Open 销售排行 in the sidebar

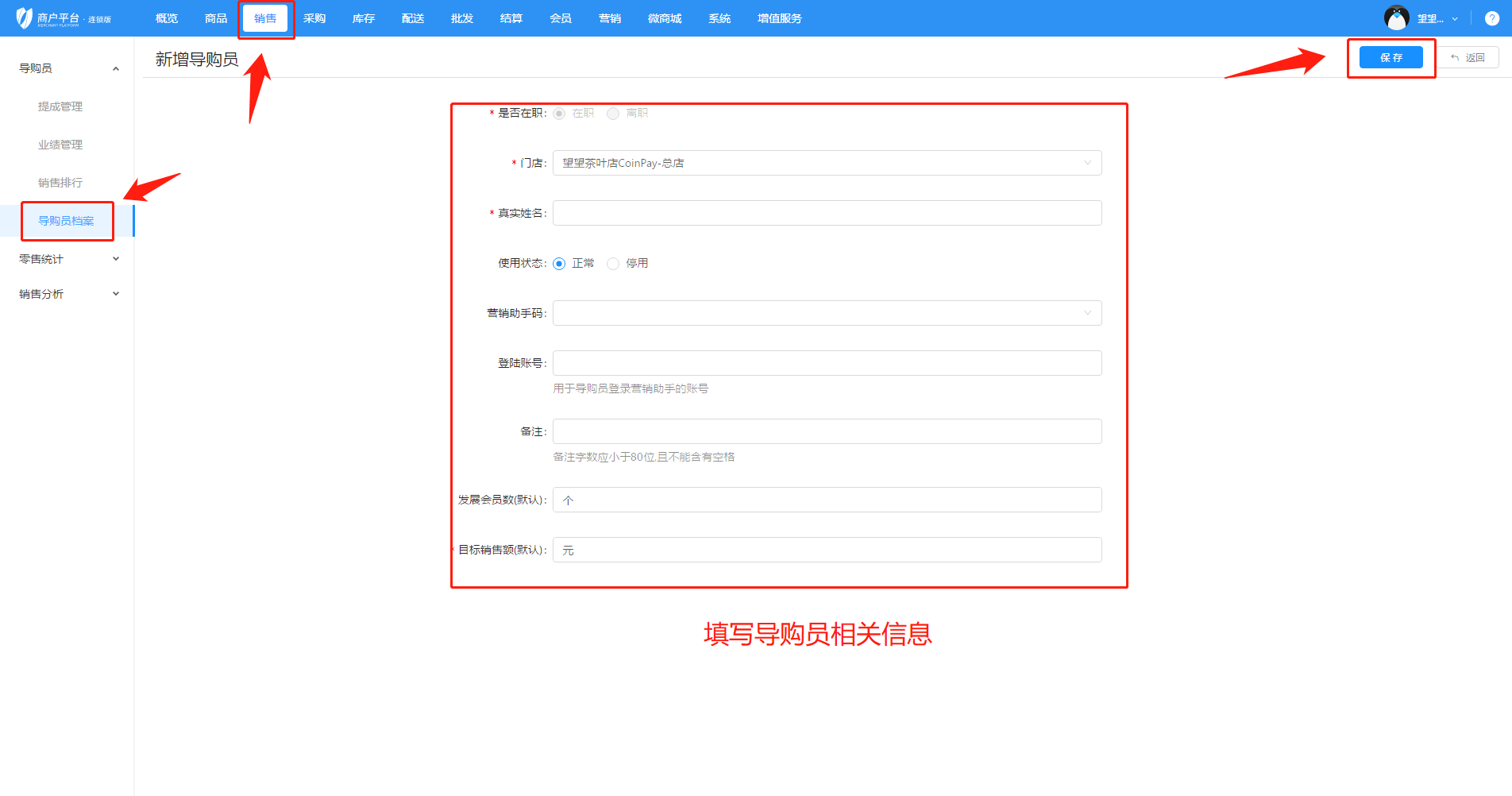click(x=60, y=183)
